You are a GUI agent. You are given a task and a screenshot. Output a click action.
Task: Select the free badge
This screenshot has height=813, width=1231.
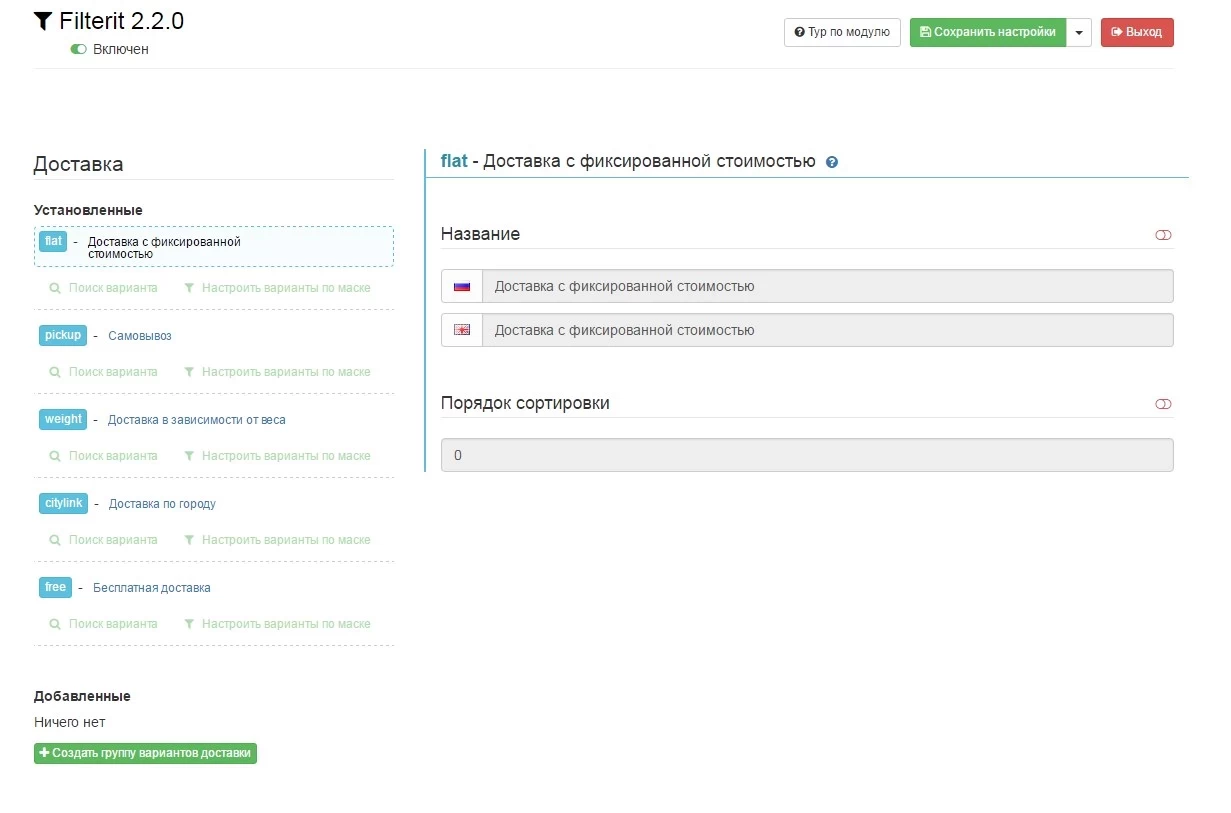55,587
